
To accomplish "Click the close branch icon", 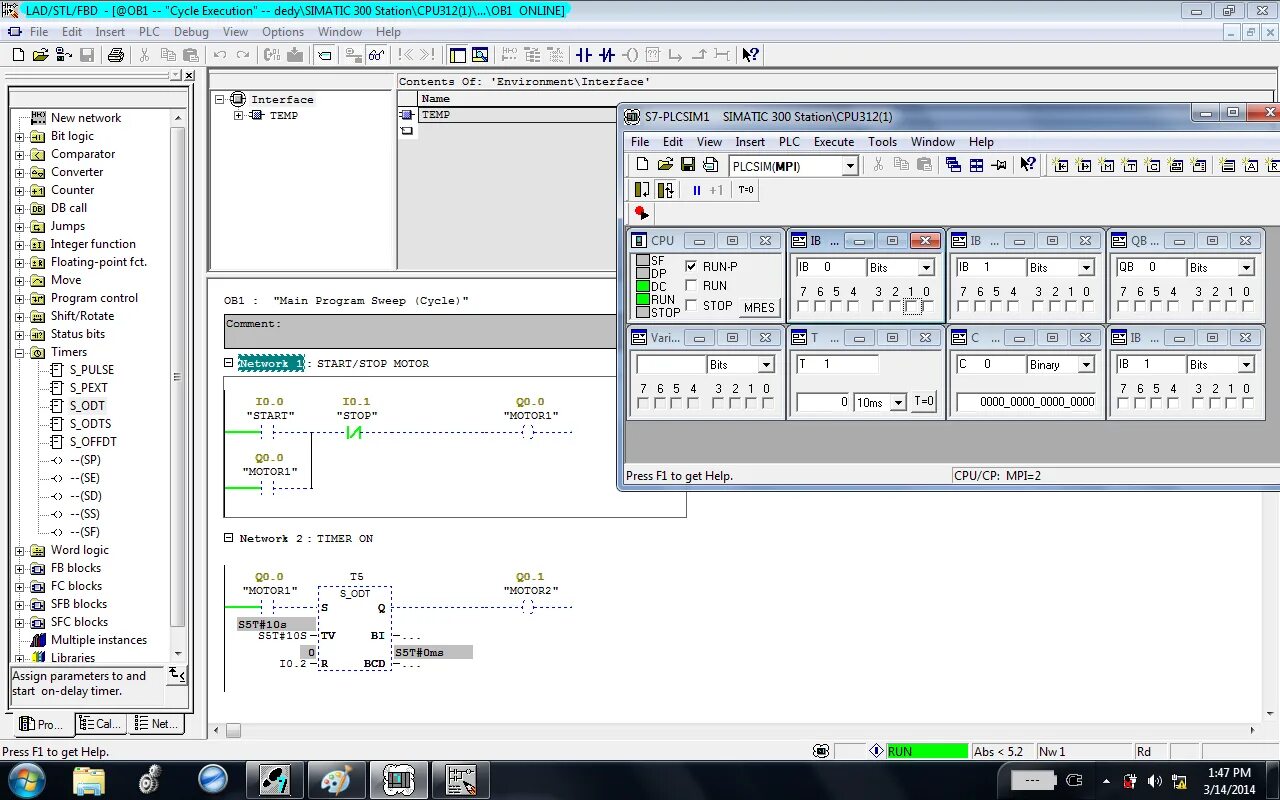I will [x=700, y=55].
